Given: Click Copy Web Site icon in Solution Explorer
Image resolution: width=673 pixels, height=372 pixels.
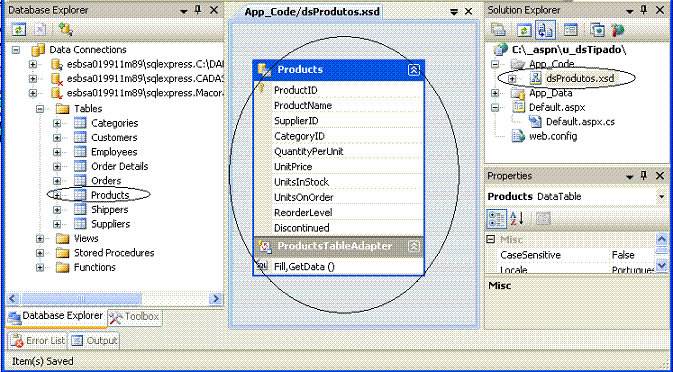Looking at the screenshot, I should (597, 30).
